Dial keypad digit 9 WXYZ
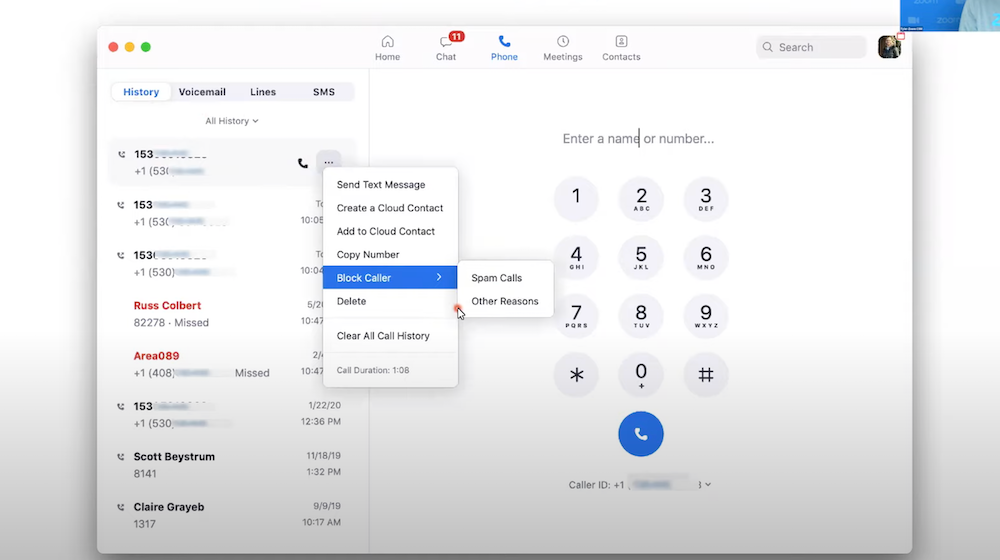This screenshot has width=1000, height=560. (705, 316)
